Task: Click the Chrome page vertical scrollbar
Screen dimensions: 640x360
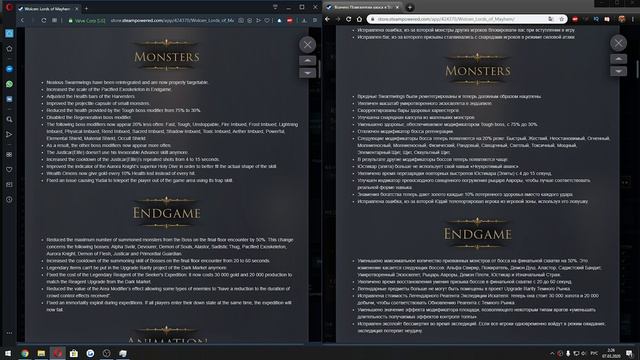Action: [638, 69]
